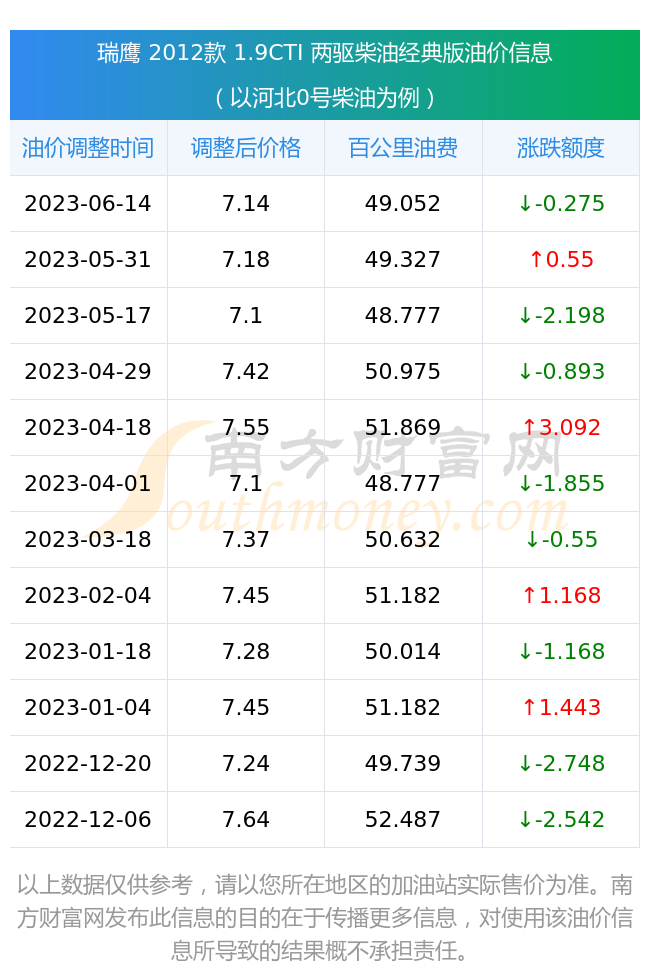The image size is (650, 977).
Task: Click the price 7.28 cell
Action: coord(246,652)
